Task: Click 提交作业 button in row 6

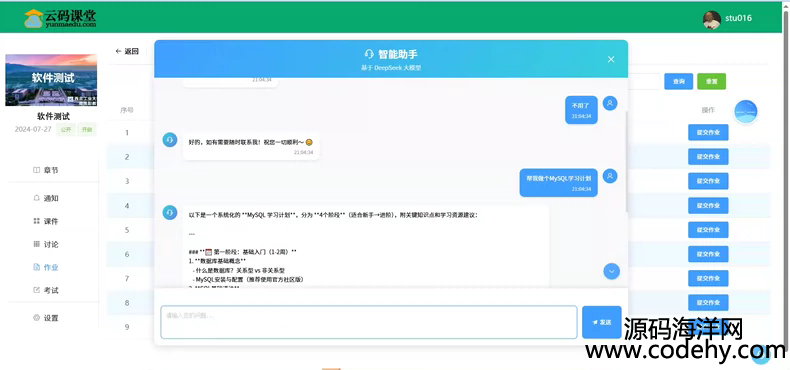Action: 708,254
